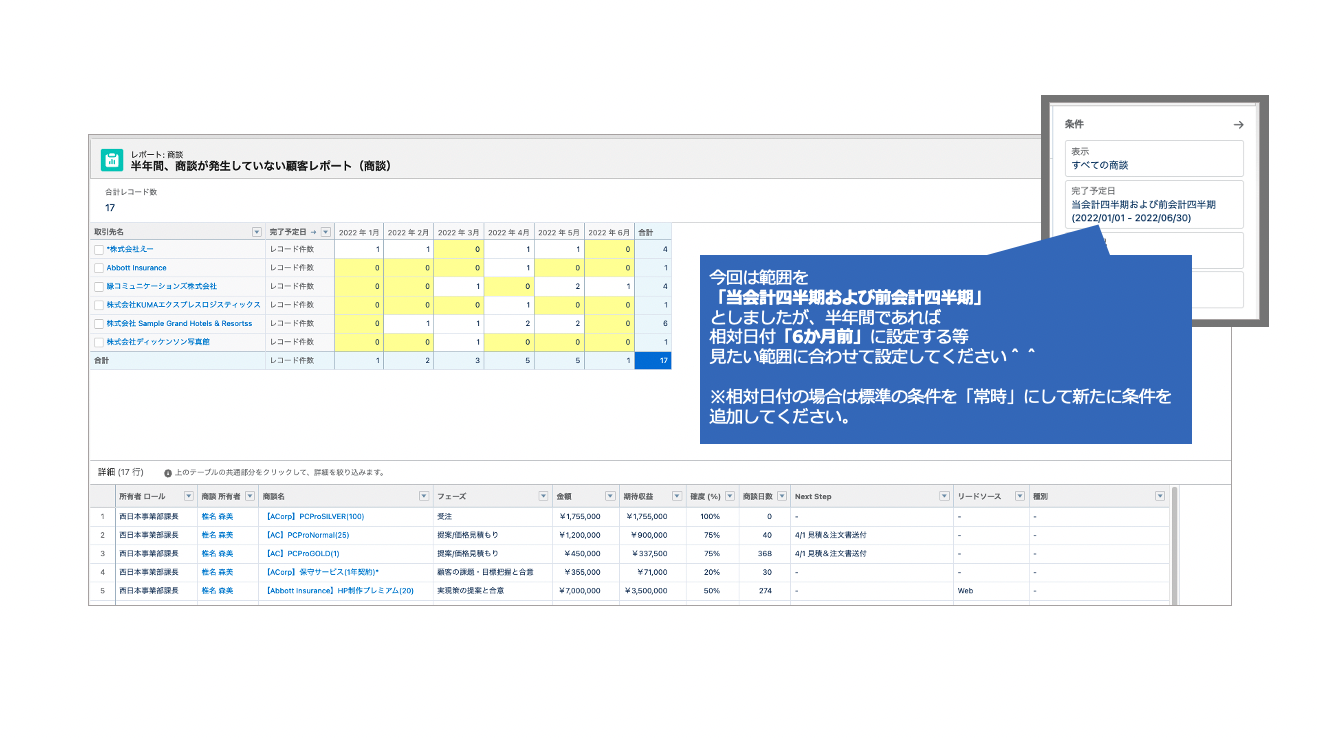
Task: Open owner 椎名 森美 in the Abbott Insurance detail row
Action: click(217, 591)
